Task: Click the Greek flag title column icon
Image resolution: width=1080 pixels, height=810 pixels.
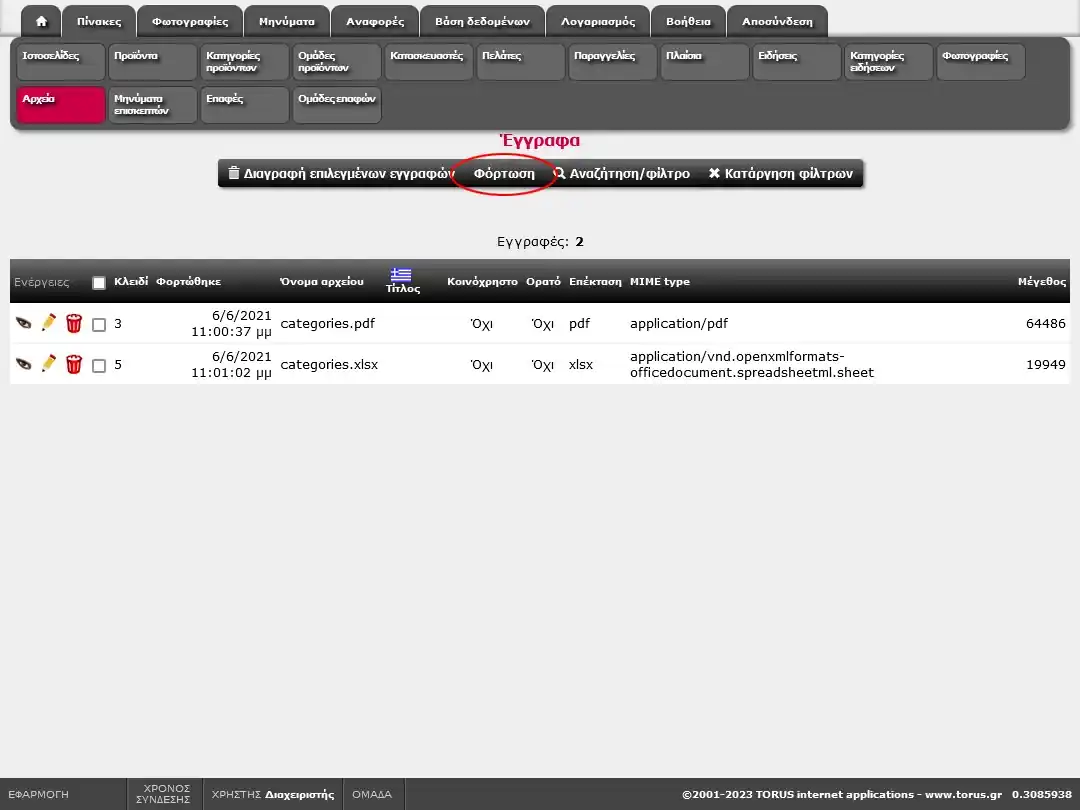Action: tap(401, 275)
